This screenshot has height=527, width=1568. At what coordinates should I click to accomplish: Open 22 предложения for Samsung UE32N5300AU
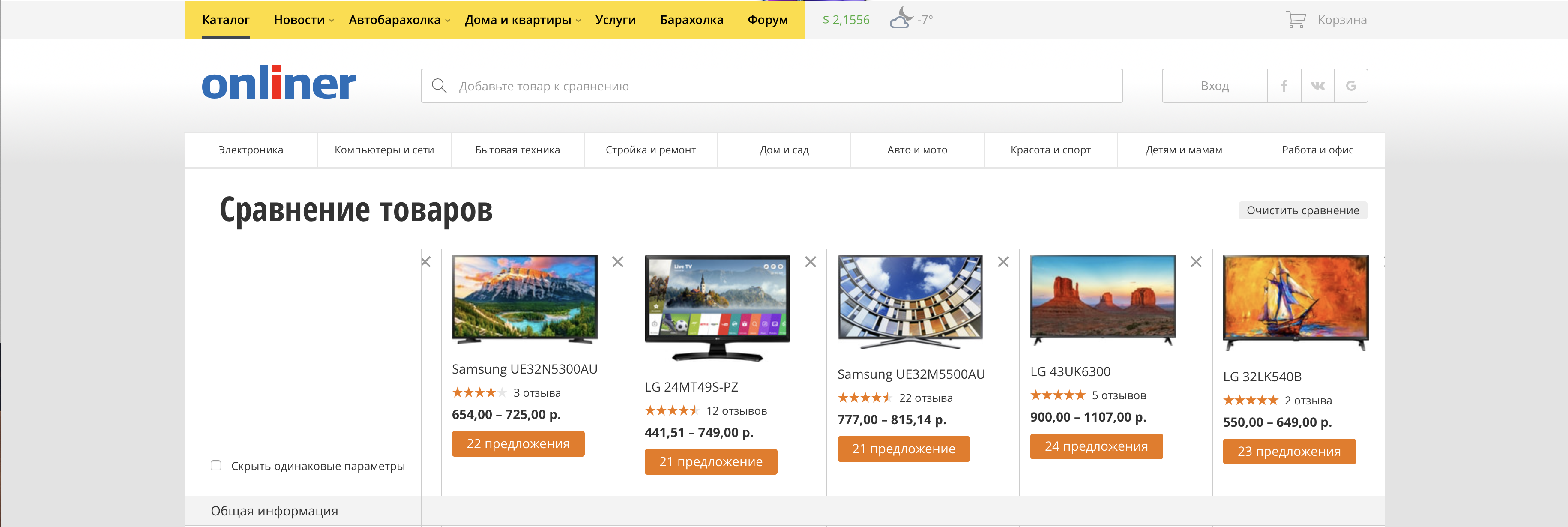click(518, 443)
